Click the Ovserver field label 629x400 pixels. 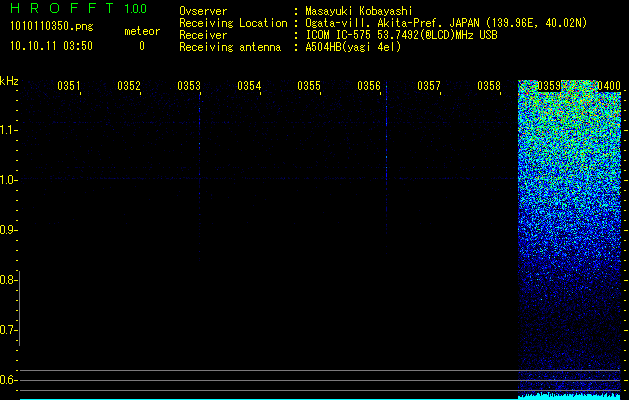point(203,11)
